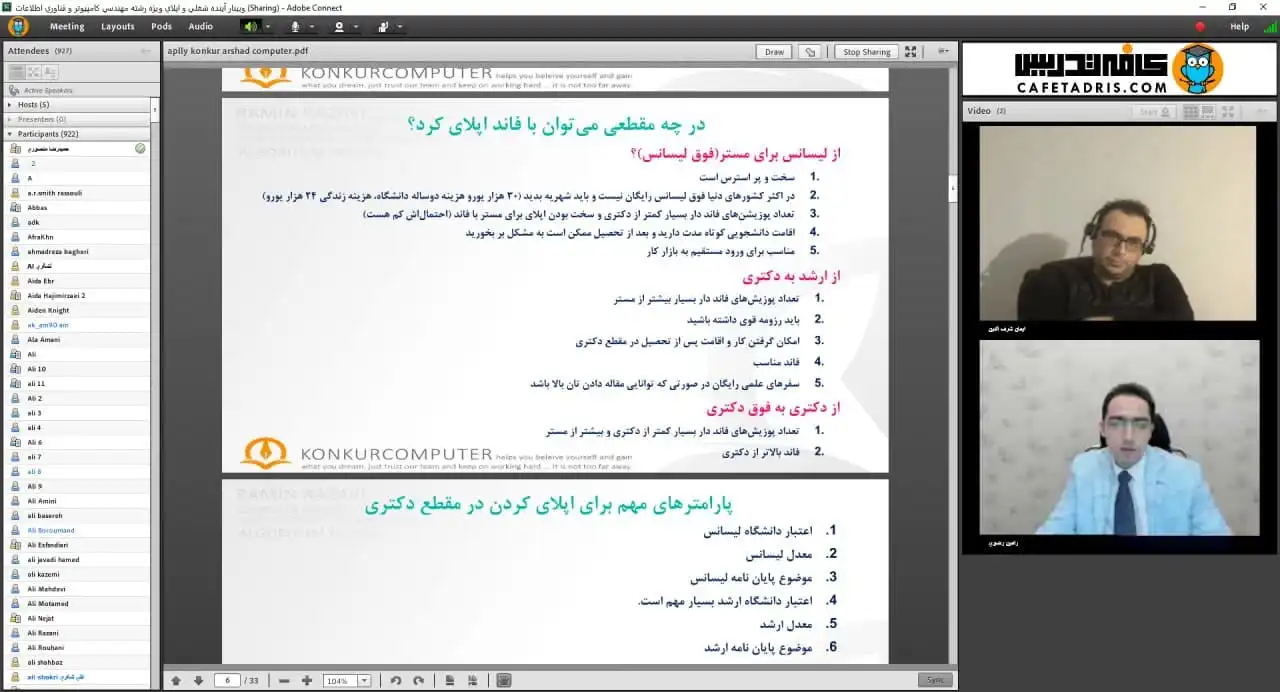Open Share pod options menu
The width and height of the screenshot is (1280, 692).
(944, 52)
